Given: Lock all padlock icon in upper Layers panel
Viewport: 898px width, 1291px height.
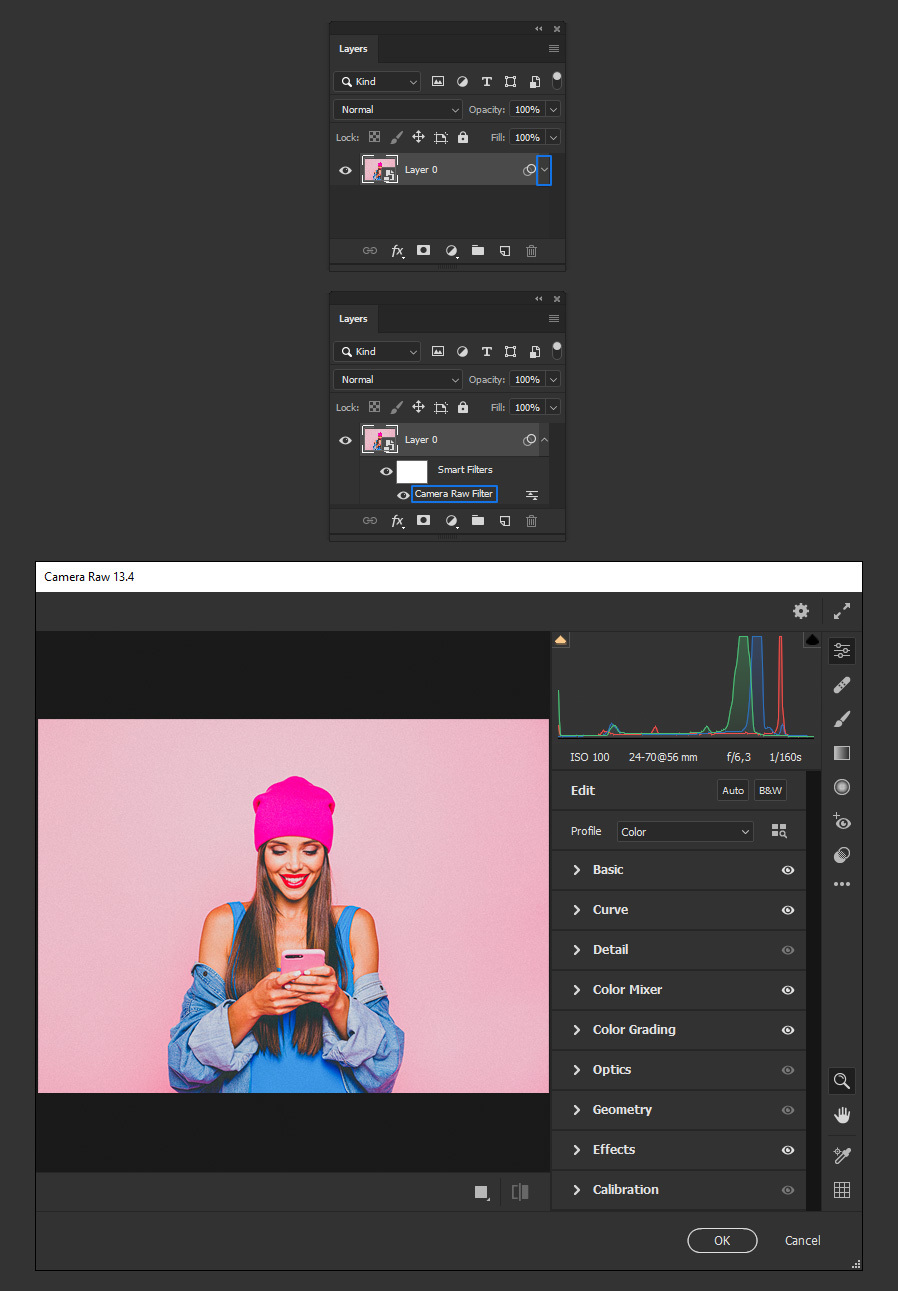Looking at the screenshot, I should tap(463, 137).
